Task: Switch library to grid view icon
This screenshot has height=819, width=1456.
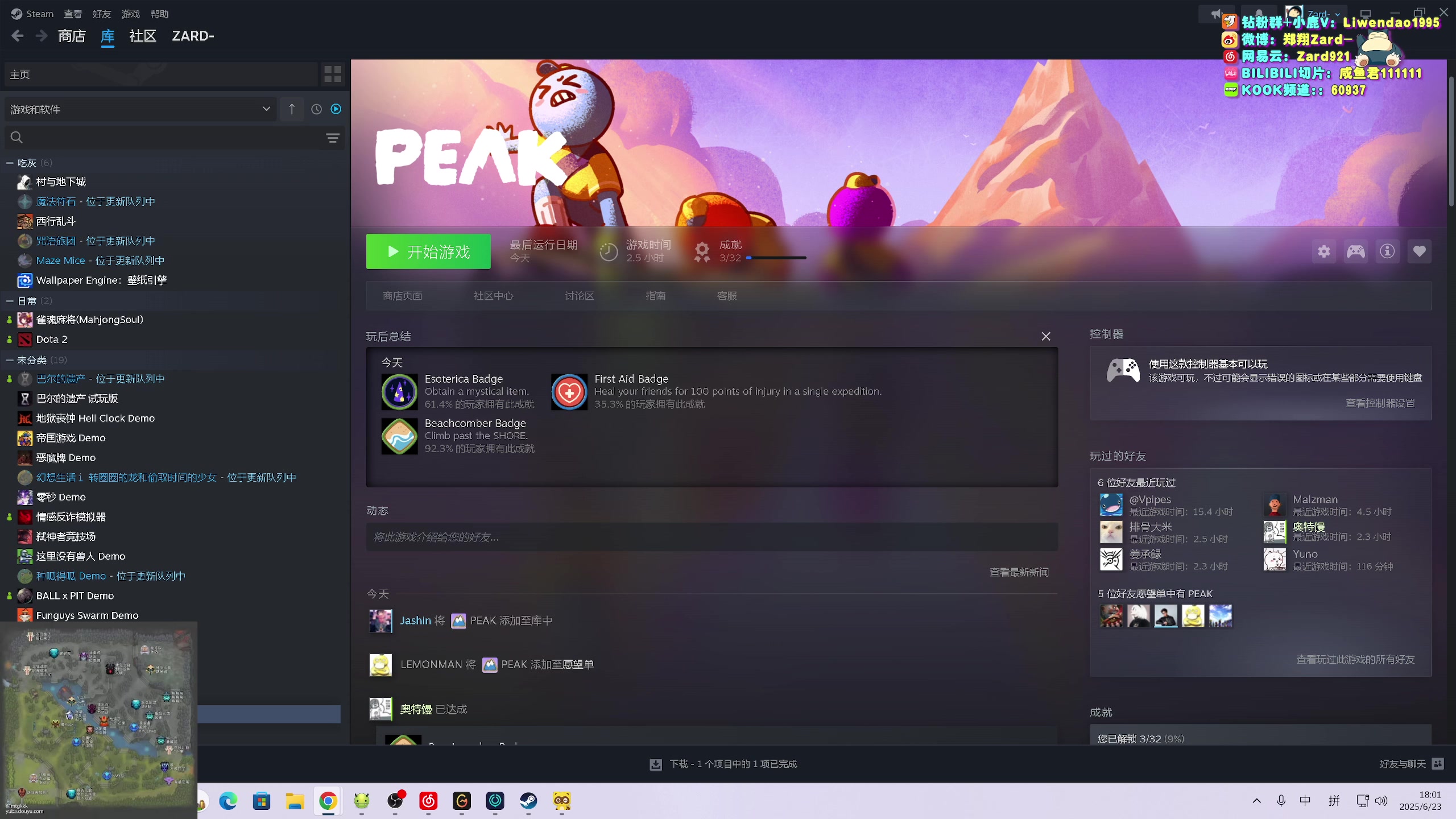Action: point(333,74)
